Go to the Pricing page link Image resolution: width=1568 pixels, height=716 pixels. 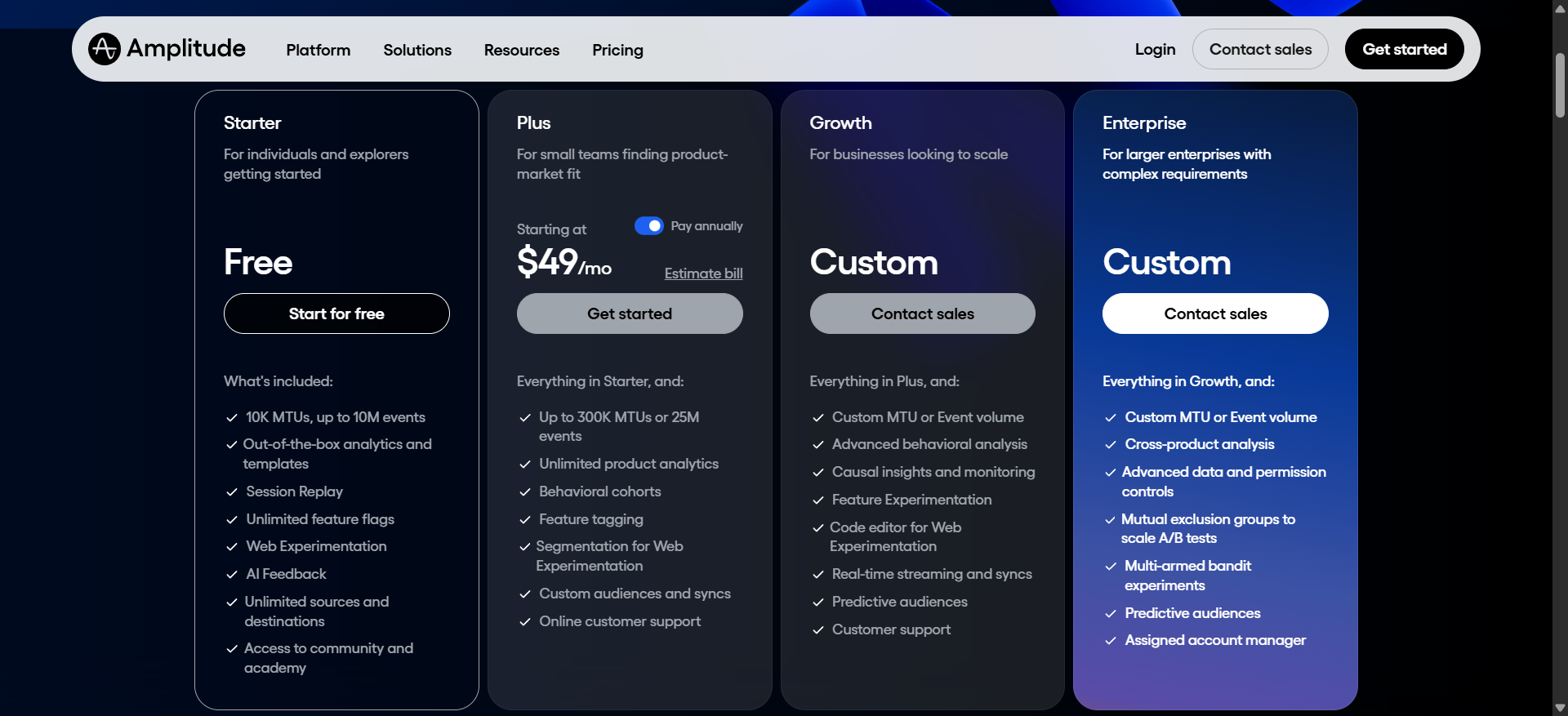tap(617, 50)
